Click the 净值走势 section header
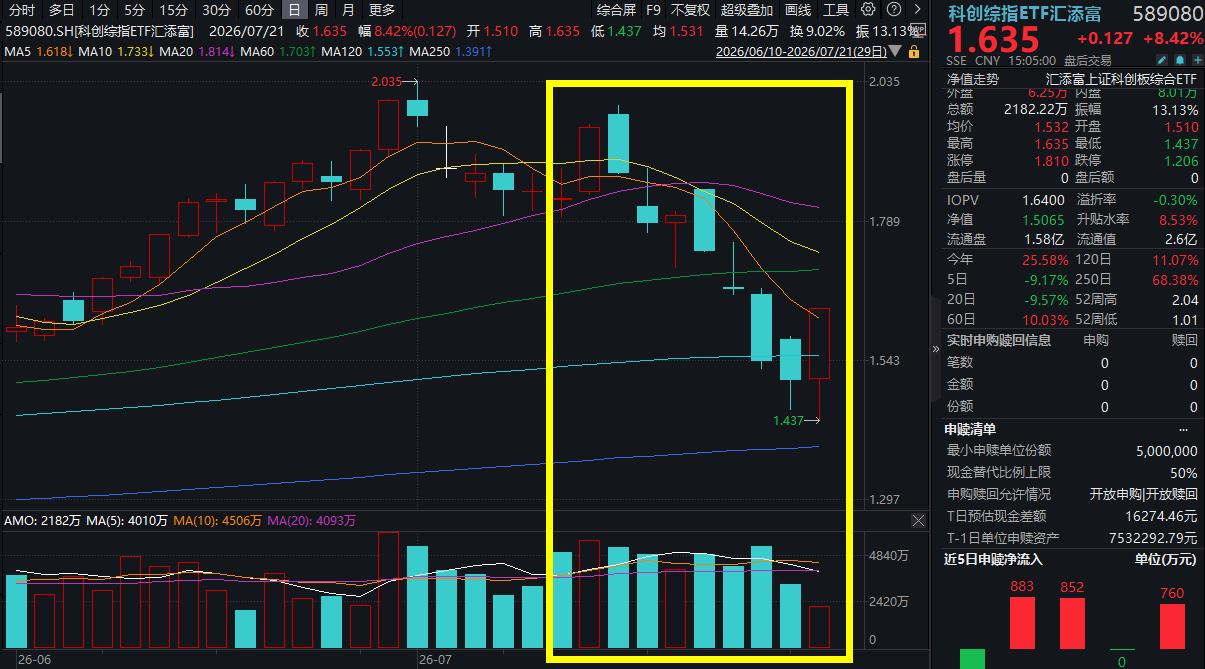This screenshot has width=1205, height=669. [x=973, y=79]
